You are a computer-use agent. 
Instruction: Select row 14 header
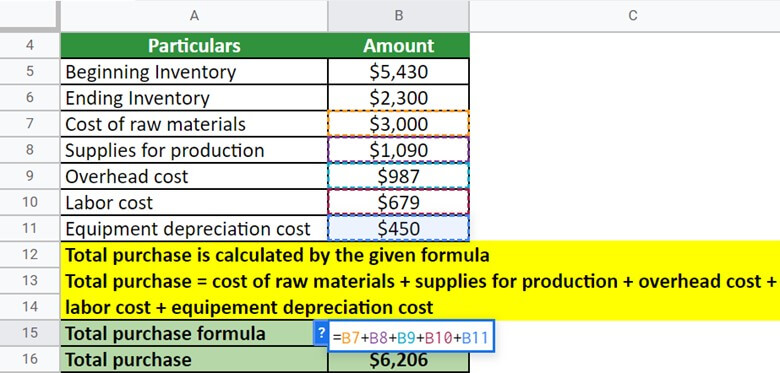coord(30,307)
